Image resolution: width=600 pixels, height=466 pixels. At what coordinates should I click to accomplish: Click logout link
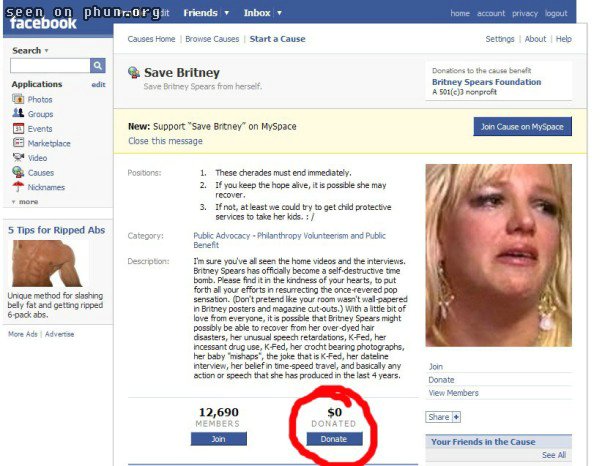tap(556, 13)
